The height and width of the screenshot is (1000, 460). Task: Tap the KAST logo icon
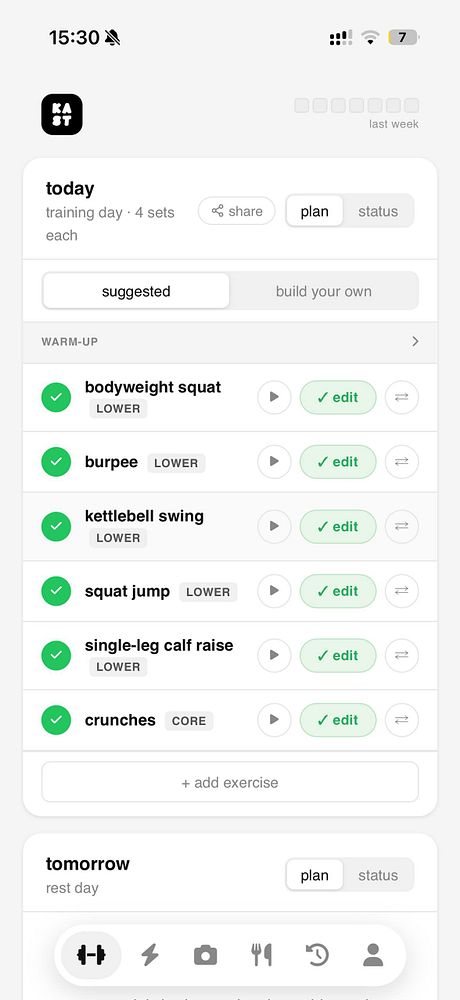point(62,114)
